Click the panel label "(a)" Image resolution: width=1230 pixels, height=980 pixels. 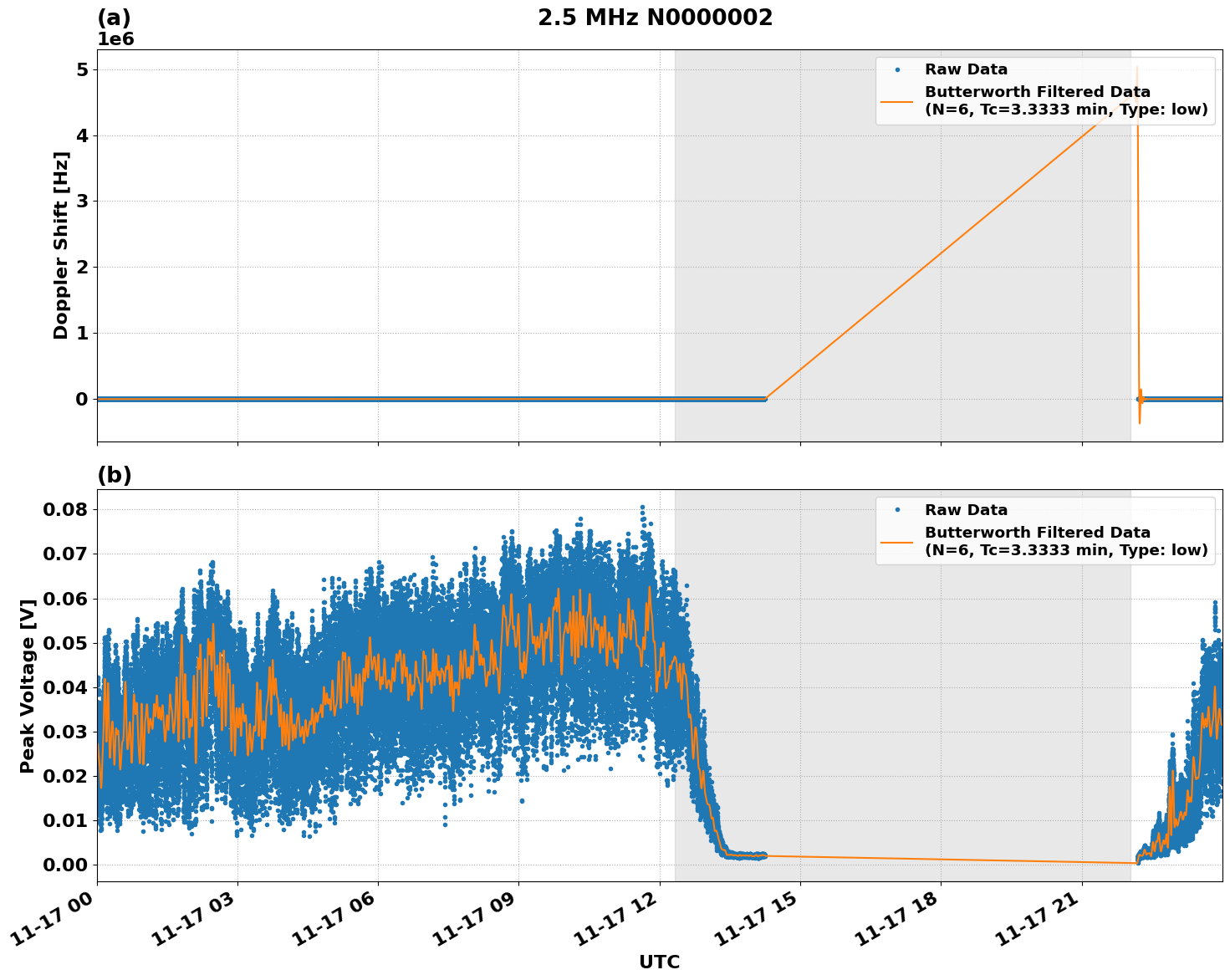(x=115, y=18)
